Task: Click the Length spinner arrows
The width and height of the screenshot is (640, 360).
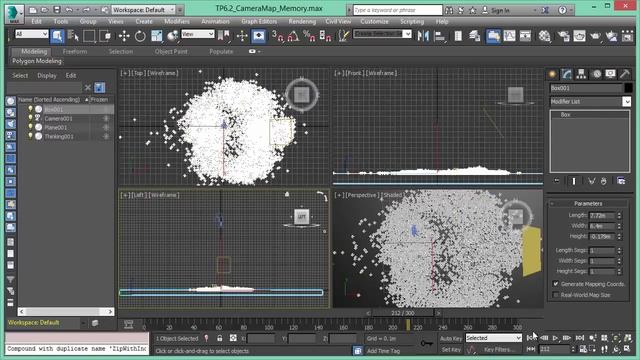Action: coord(620,215)
